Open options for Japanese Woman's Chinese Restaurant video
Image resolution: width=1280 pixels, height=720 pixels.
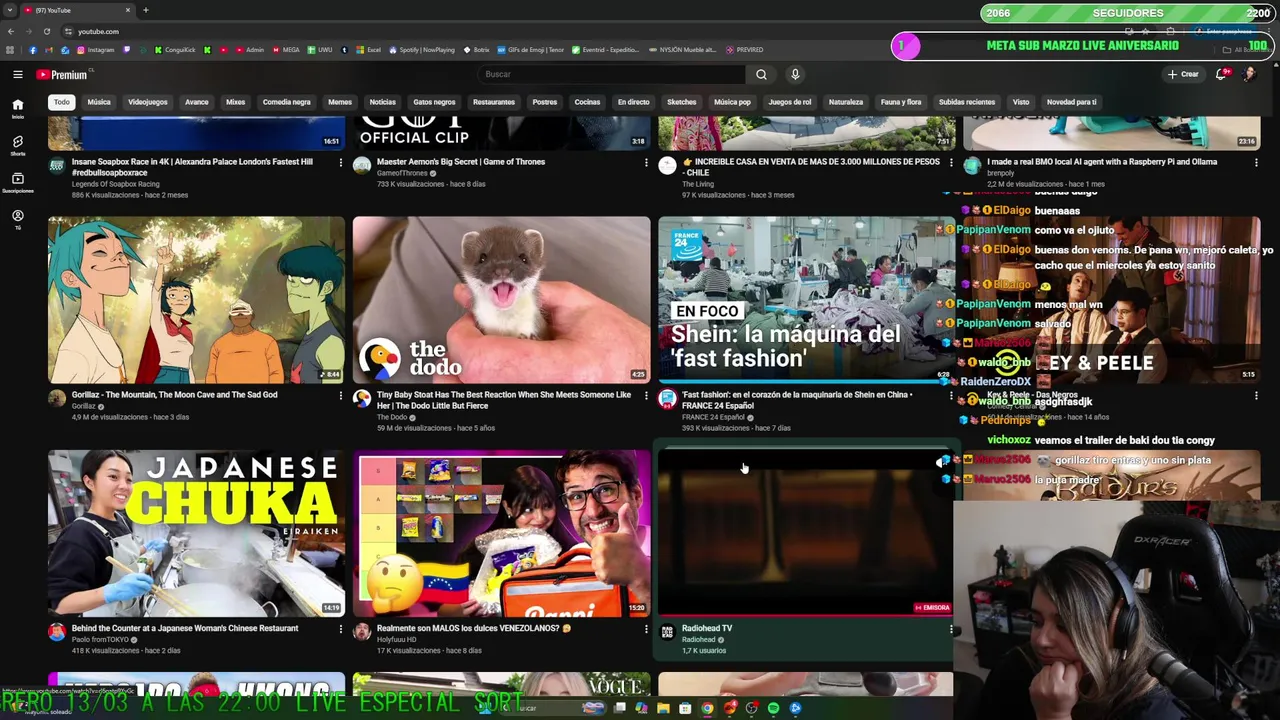pos(340,629)
